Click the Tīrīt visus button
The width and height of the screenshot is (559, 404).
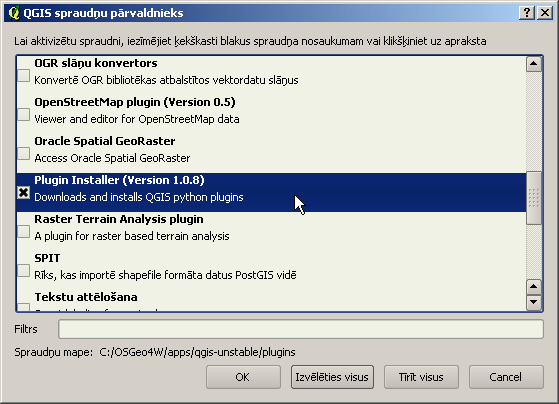coord(421,377)
